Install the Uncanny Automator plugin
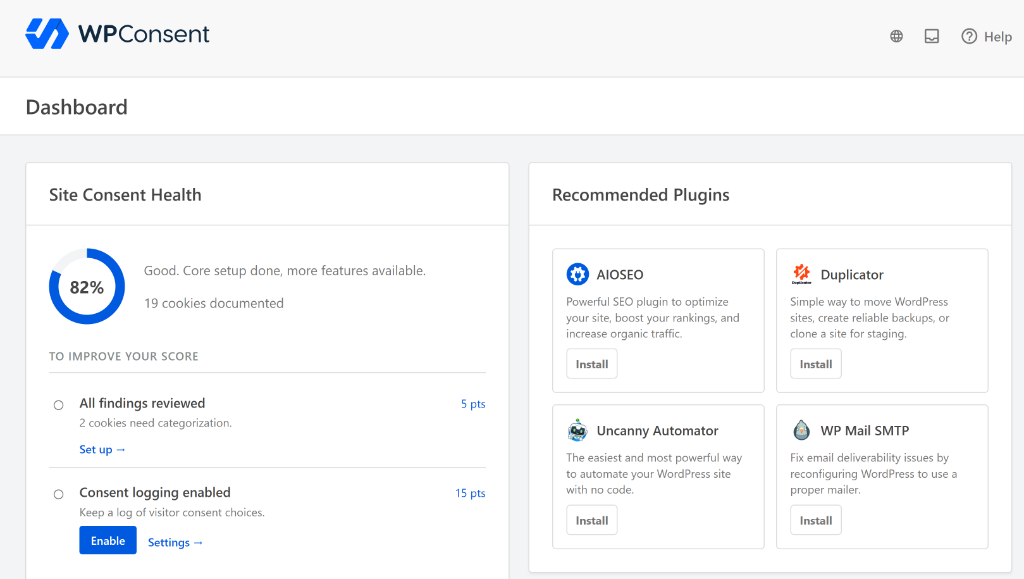This screenshot has height=579, width=1024. coord(592,520)
